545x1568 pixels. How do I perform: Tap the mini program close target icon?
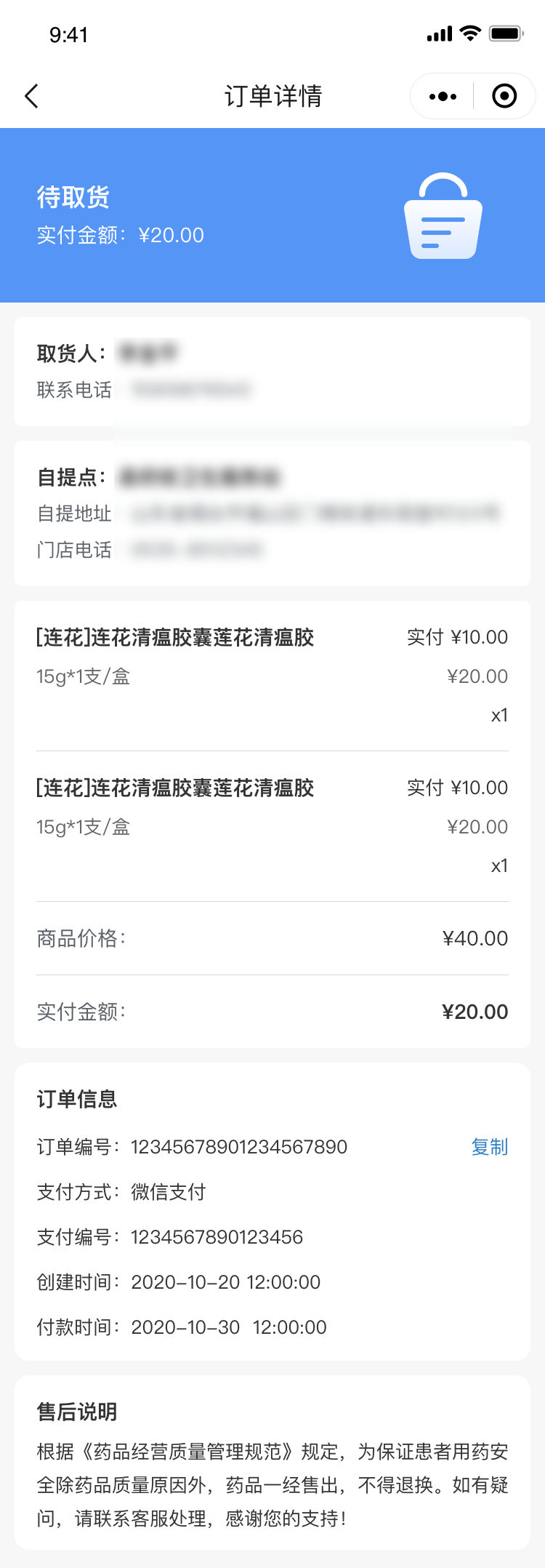[504, 96]
